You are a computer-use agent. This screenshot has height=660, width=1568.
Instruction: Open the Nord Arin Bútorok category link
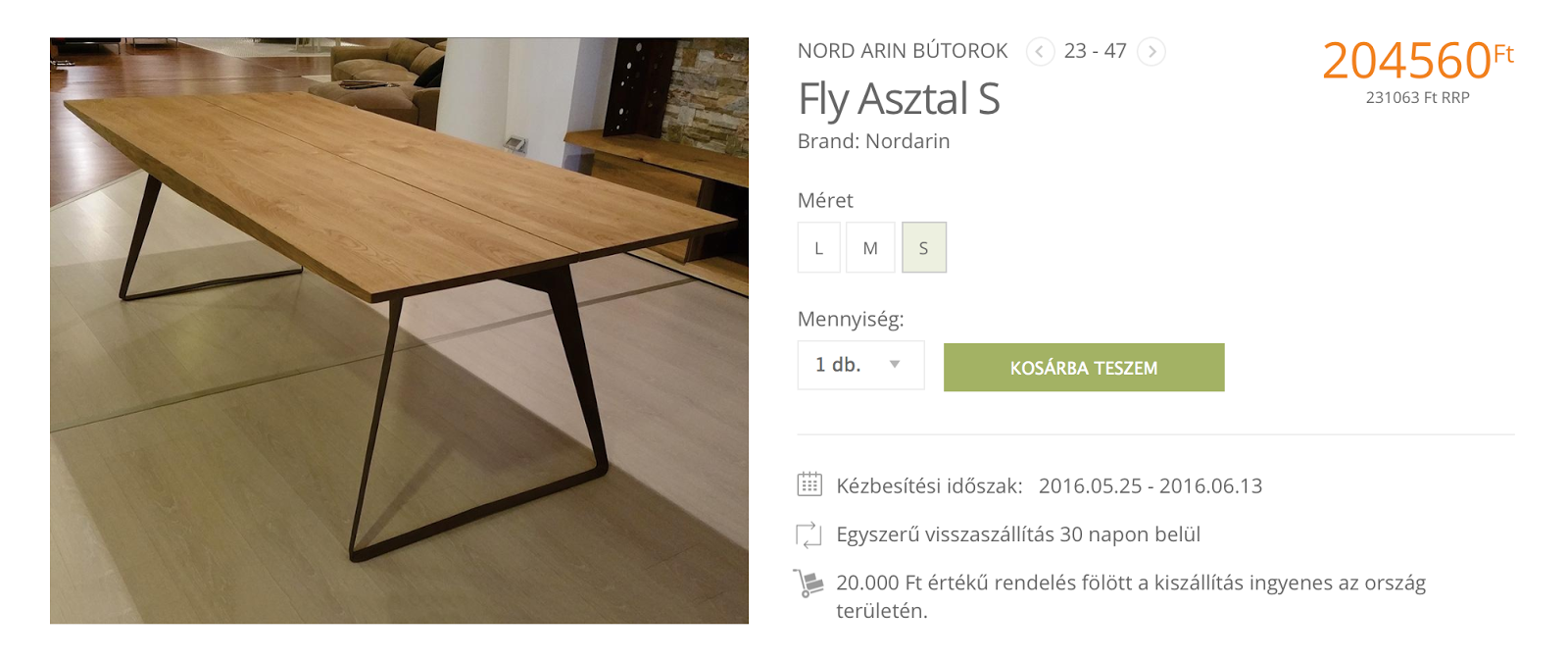pyautogui.click(x=903, y=51)
